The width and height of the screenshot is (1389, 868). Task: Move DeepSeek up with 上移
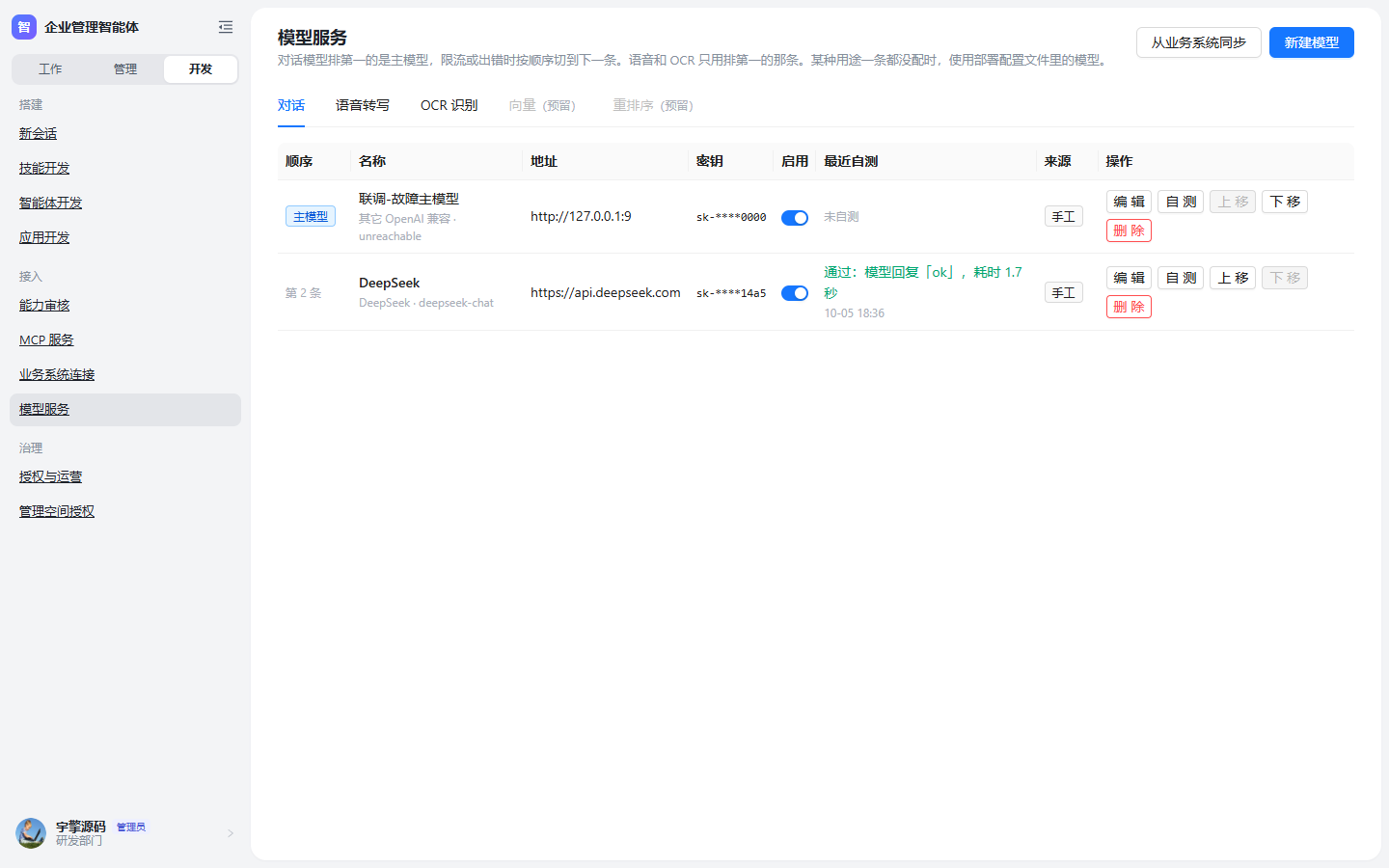[1233, 278]
